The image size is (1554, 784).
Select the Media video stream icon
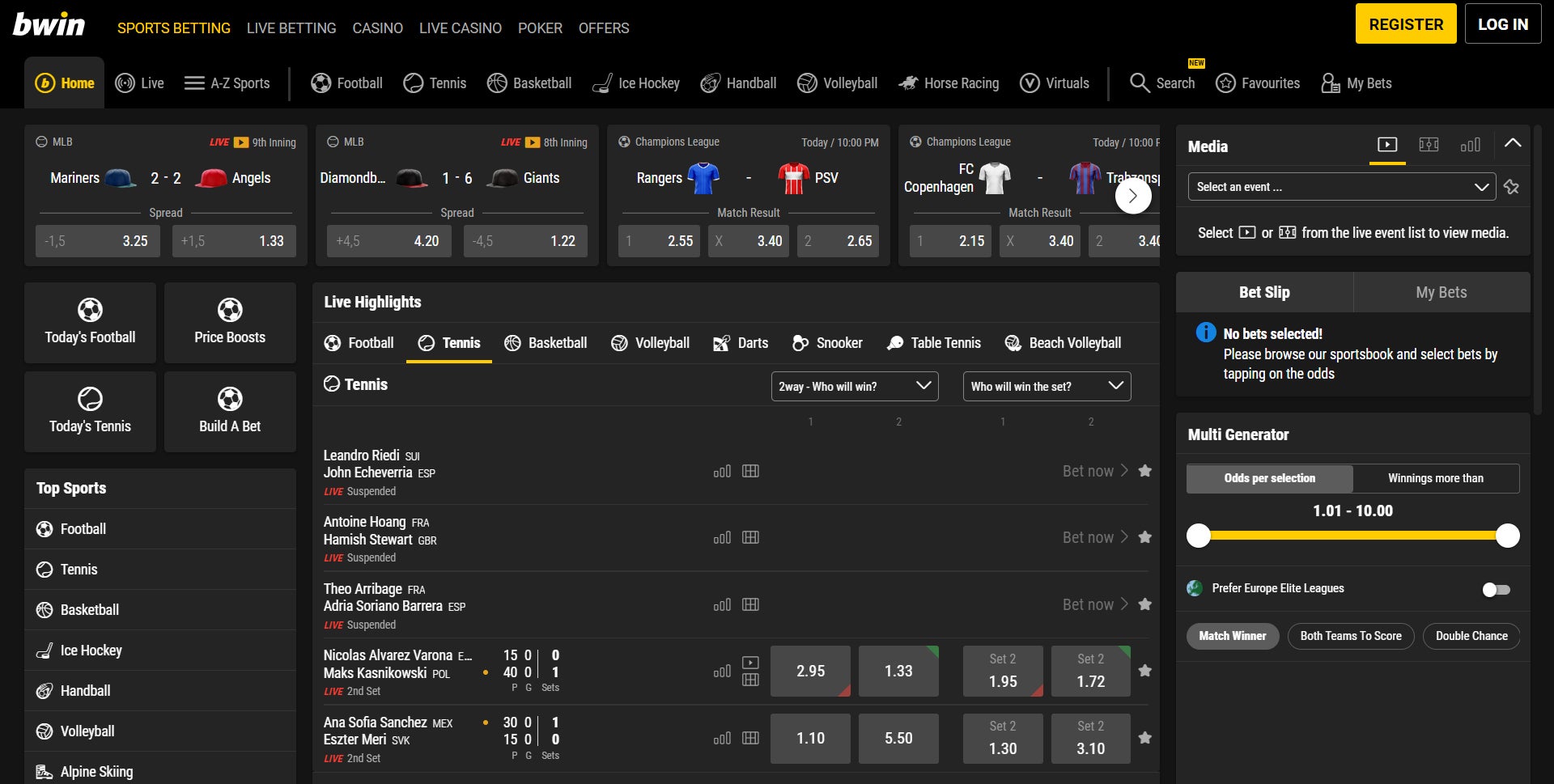[1387, 145]
